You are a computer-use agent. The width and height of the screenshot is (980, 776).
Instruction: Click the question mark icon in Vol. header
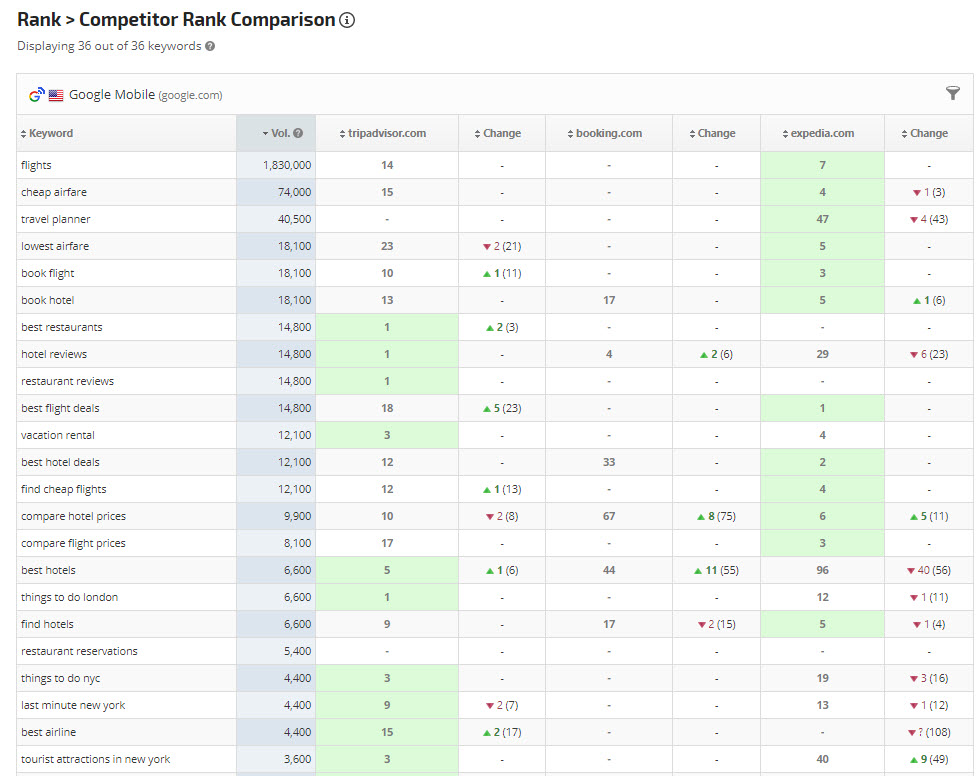click(x=298, y=133)
